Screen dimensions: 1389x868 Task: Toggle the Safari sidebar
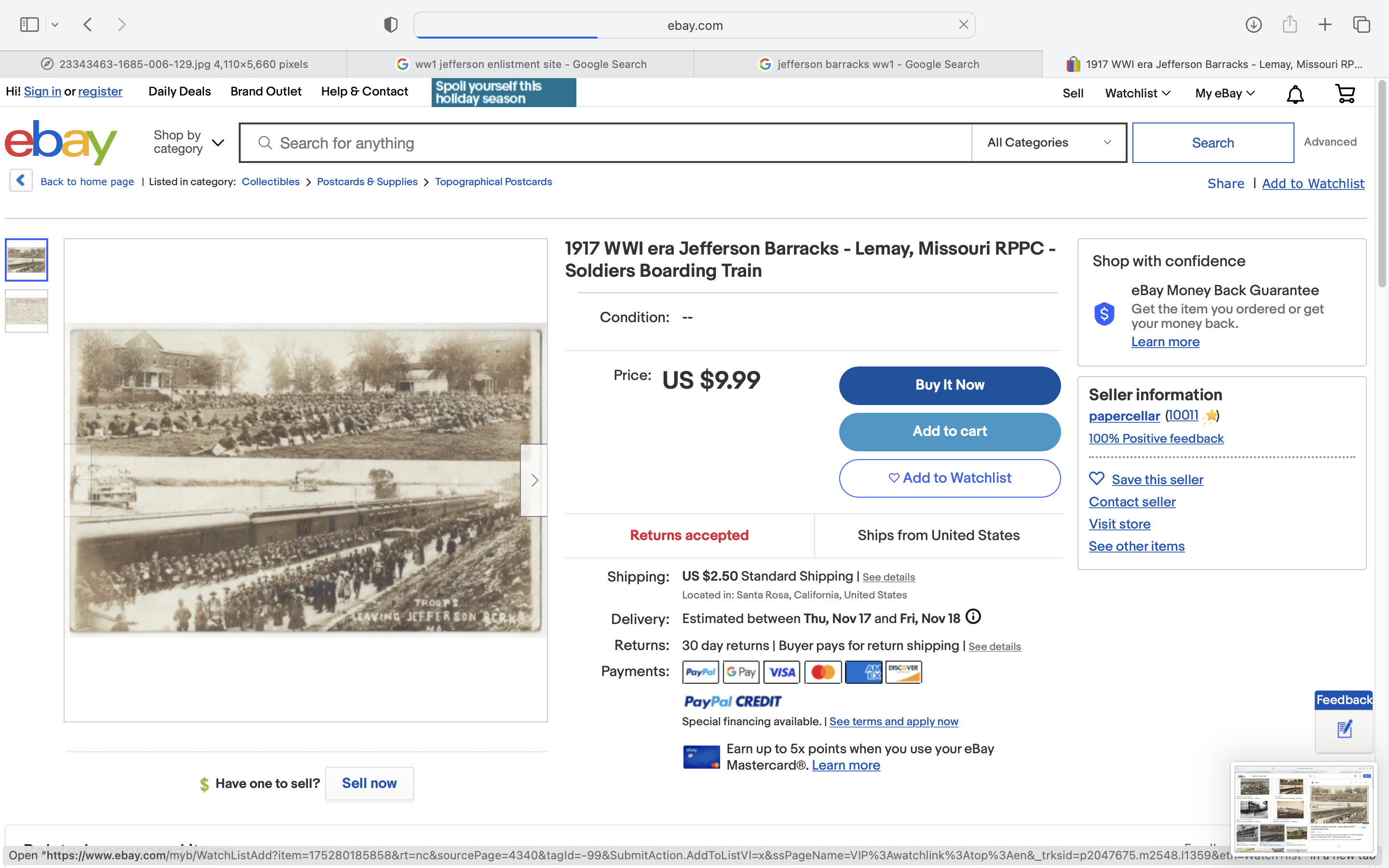point(29,25)
